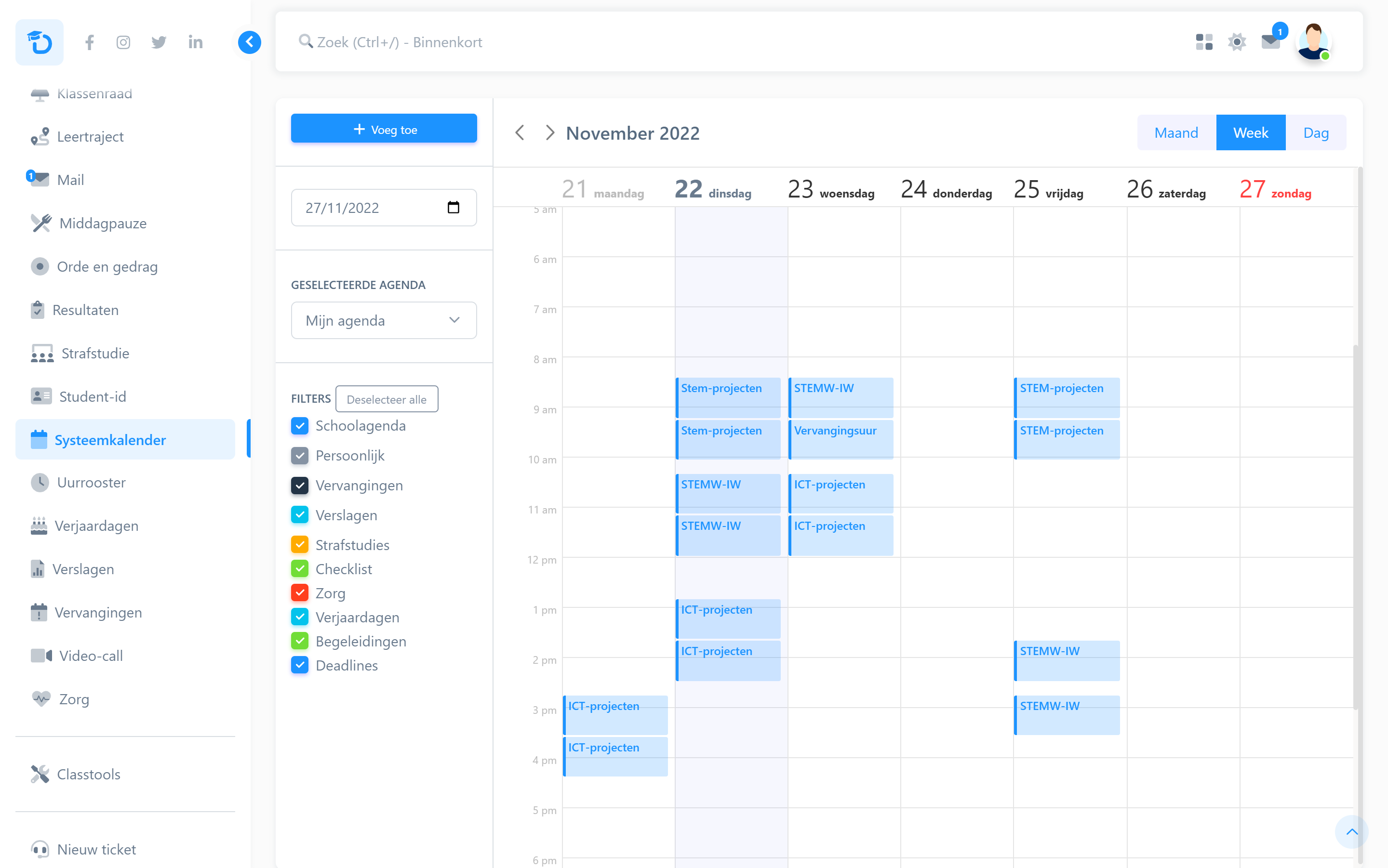Switch to the Maand view tab
1388x868 pixels.
[1175, 132]
